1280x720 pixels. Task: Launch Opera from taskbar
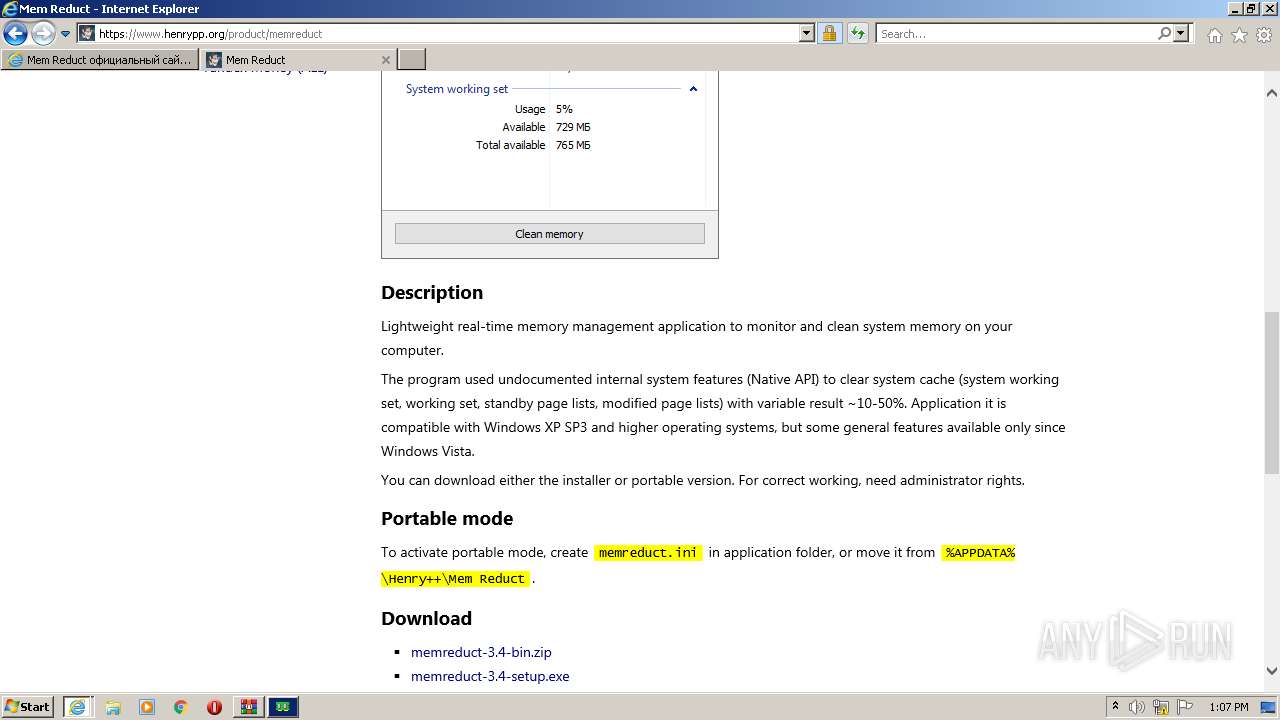214,707
